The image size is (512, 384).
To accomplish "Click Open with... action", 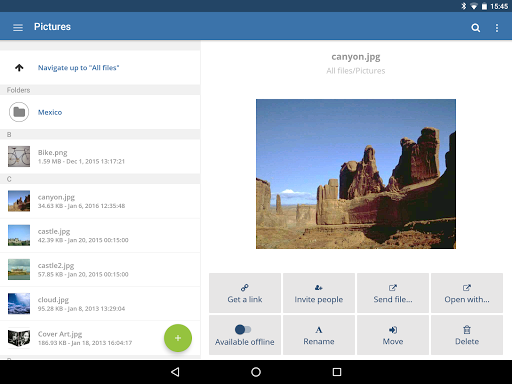I will tap(467, 293).
